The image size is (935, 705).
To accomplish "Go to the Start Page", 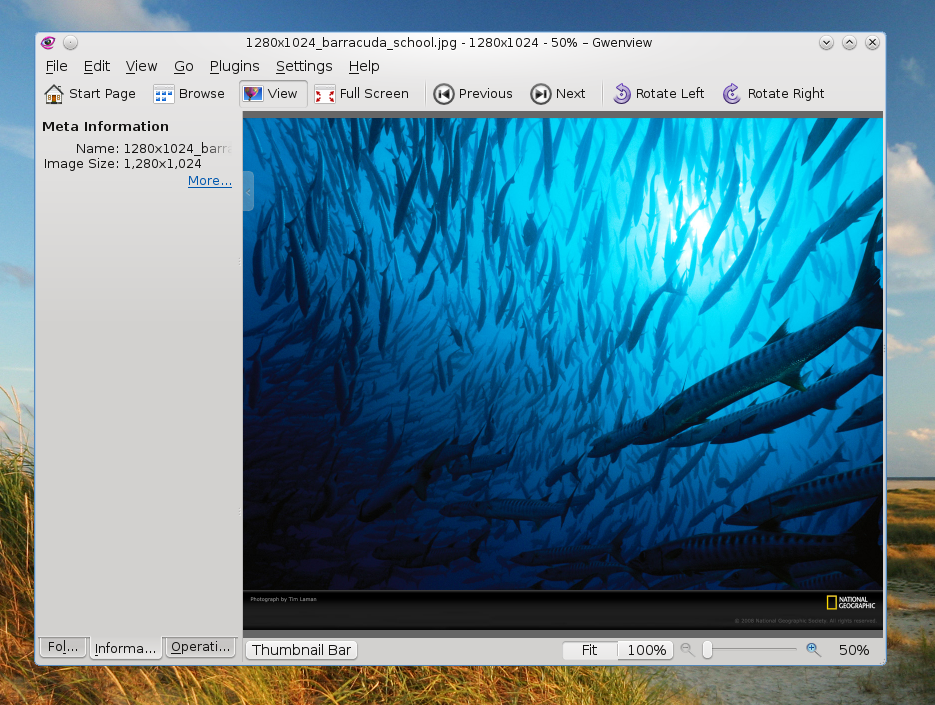I will coord(90,94).
